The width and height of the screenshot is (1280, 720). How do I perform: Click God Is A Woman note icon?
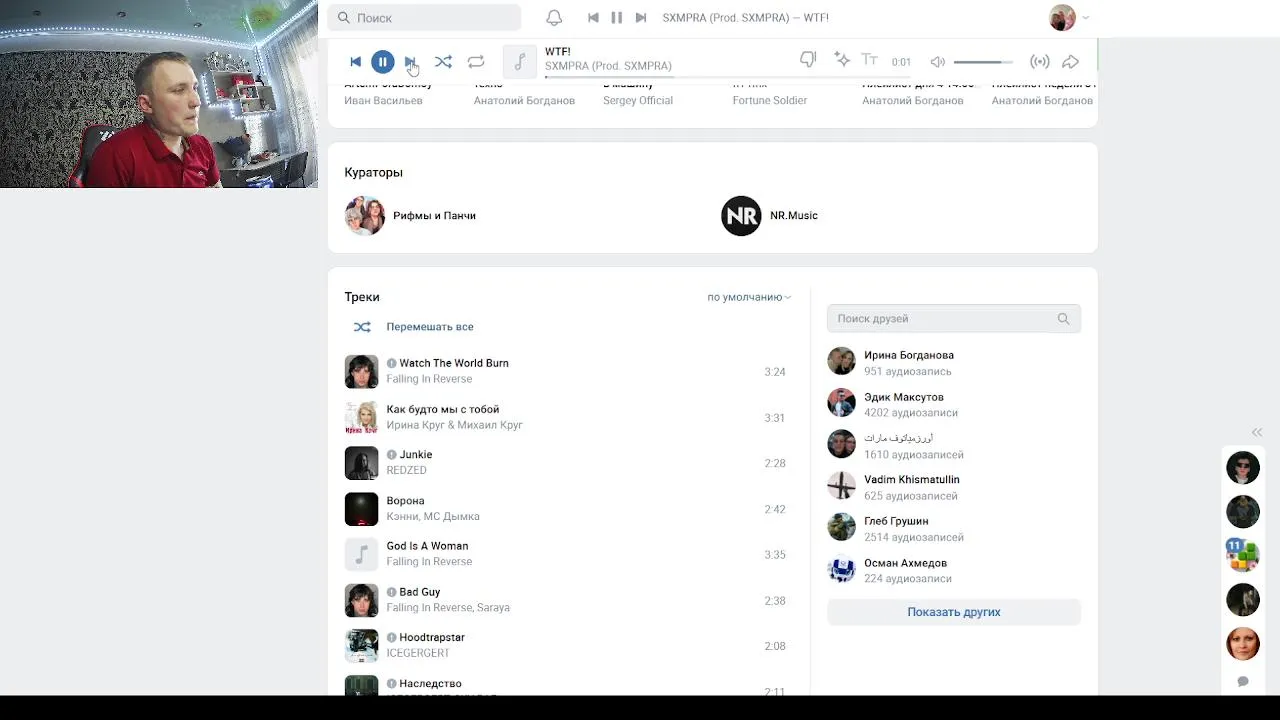(362, 555)
